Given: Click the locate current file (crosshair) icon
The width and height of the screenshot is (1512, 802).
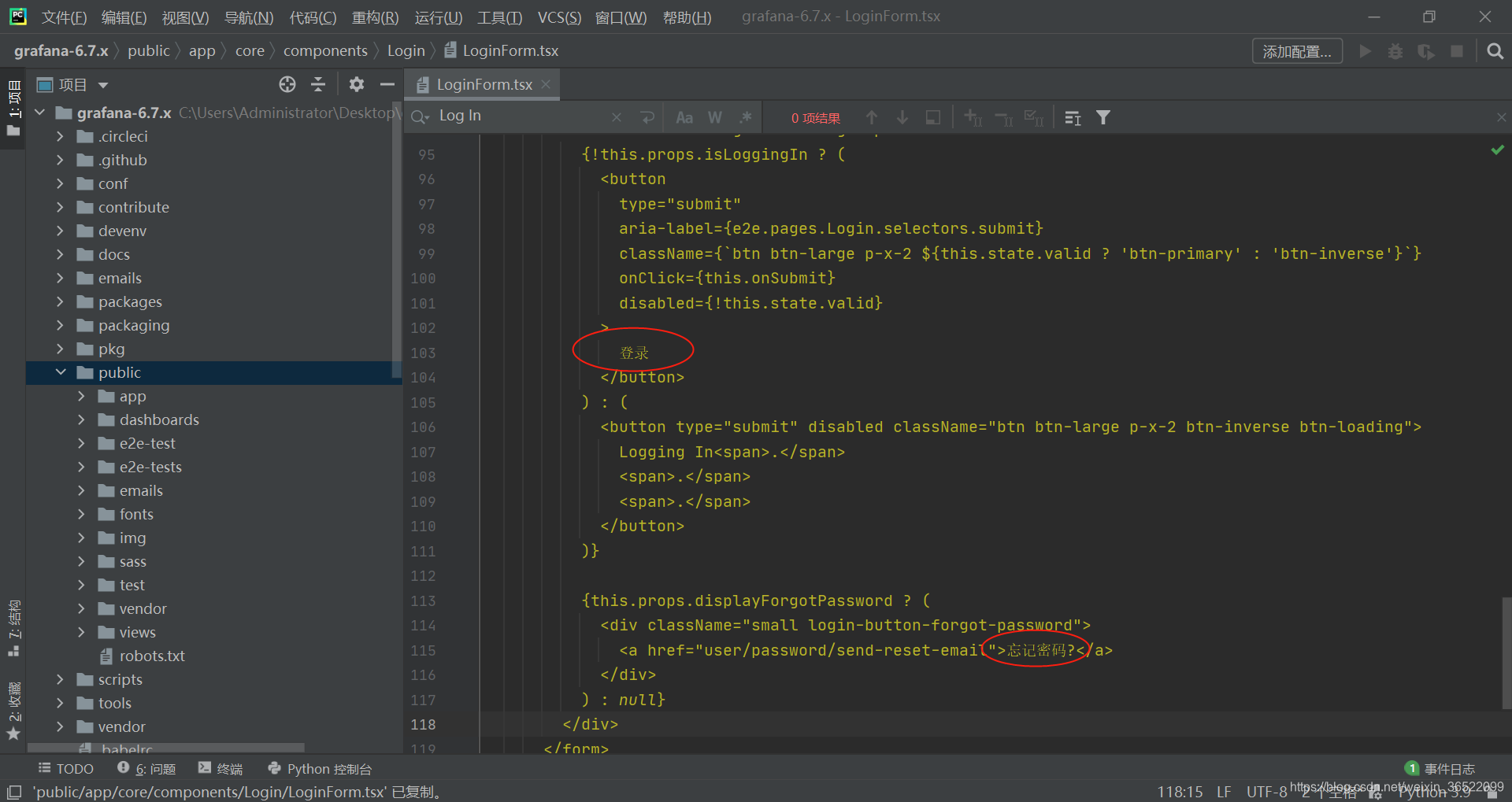Looking at the screenshot, I should pyautogui.click(x=287, y=84).
